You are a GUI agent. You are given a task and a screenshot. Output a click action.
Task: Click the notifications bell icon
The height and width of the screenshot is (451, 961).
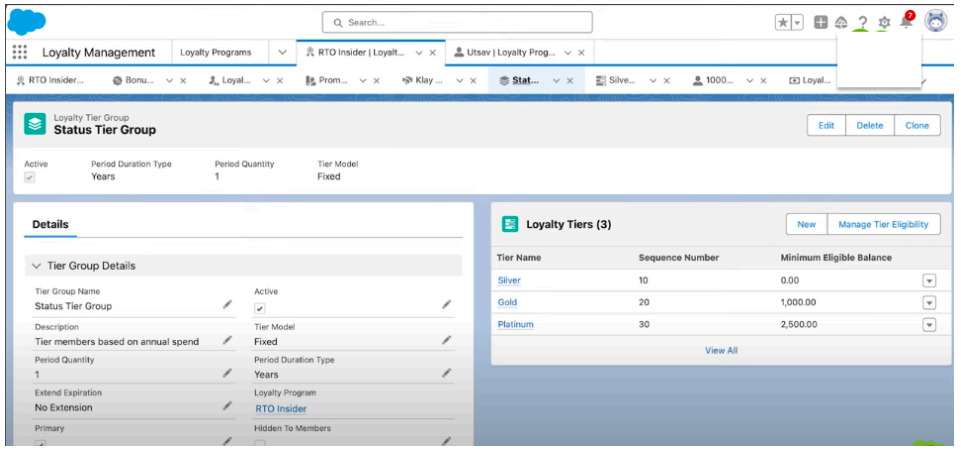point(906,22)
